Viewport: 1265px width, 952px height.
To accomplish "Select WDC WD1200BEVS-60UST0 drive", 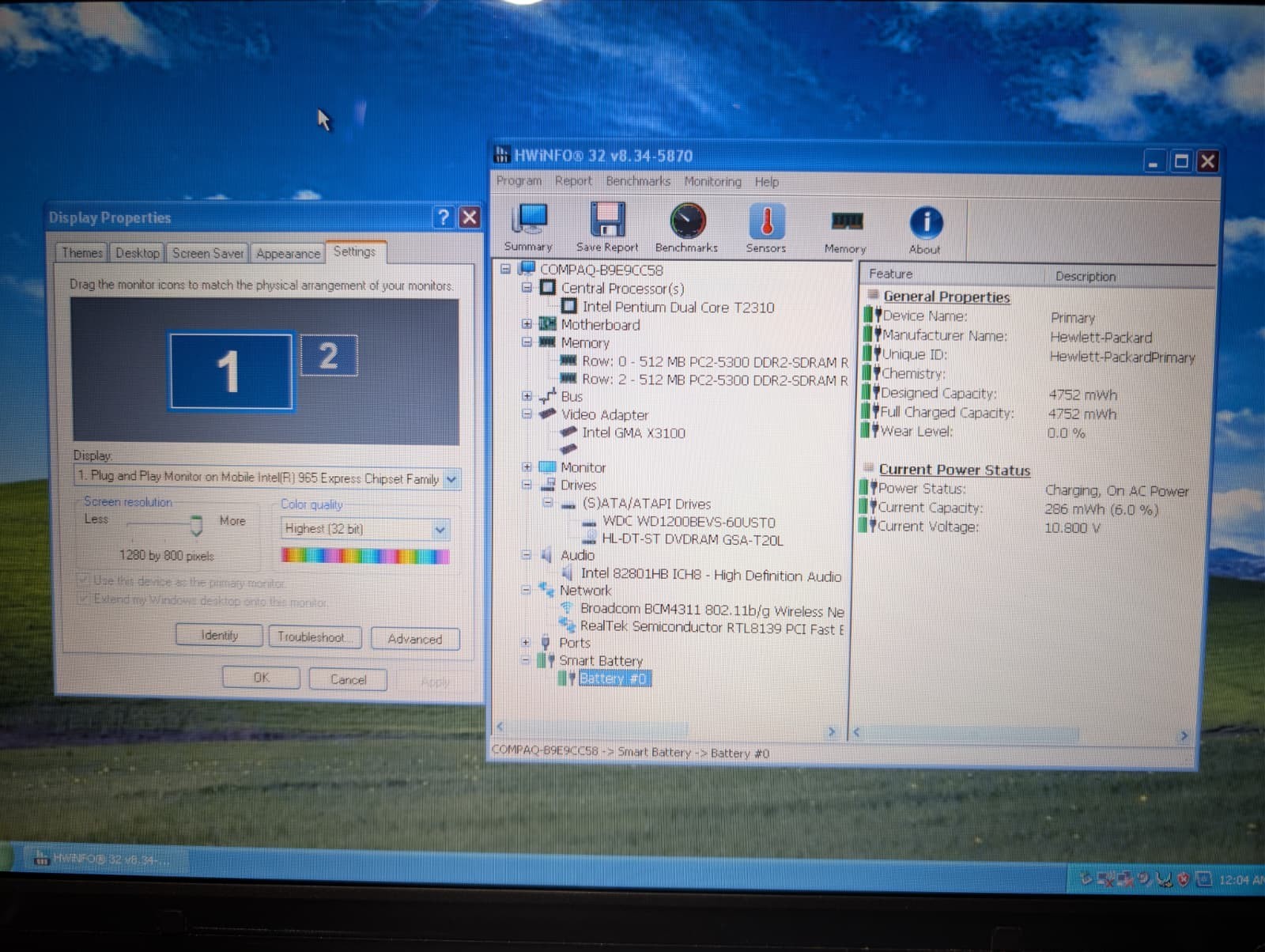I will click(689, 522).
